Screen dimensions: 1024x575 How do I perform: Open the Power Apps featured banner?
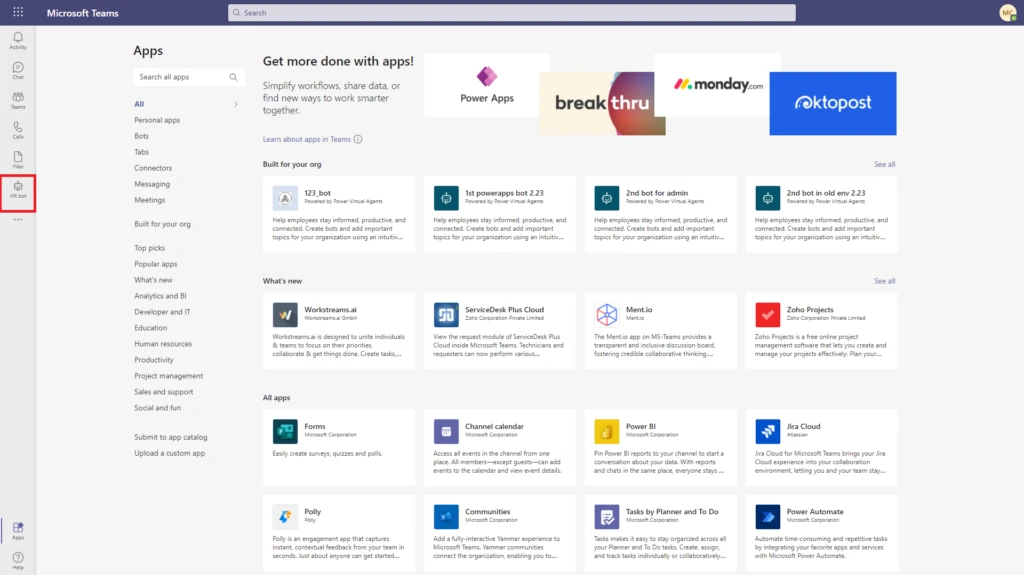487,86
